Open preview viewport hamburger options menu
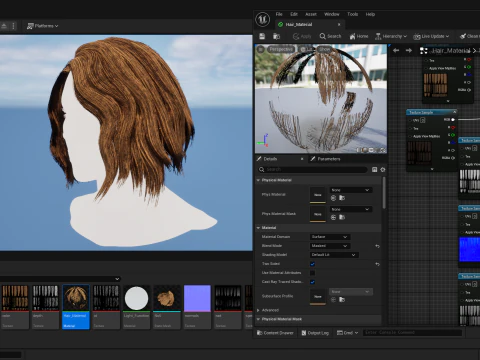480x360 pixels. pyautogui.click(x=261, y=49)
